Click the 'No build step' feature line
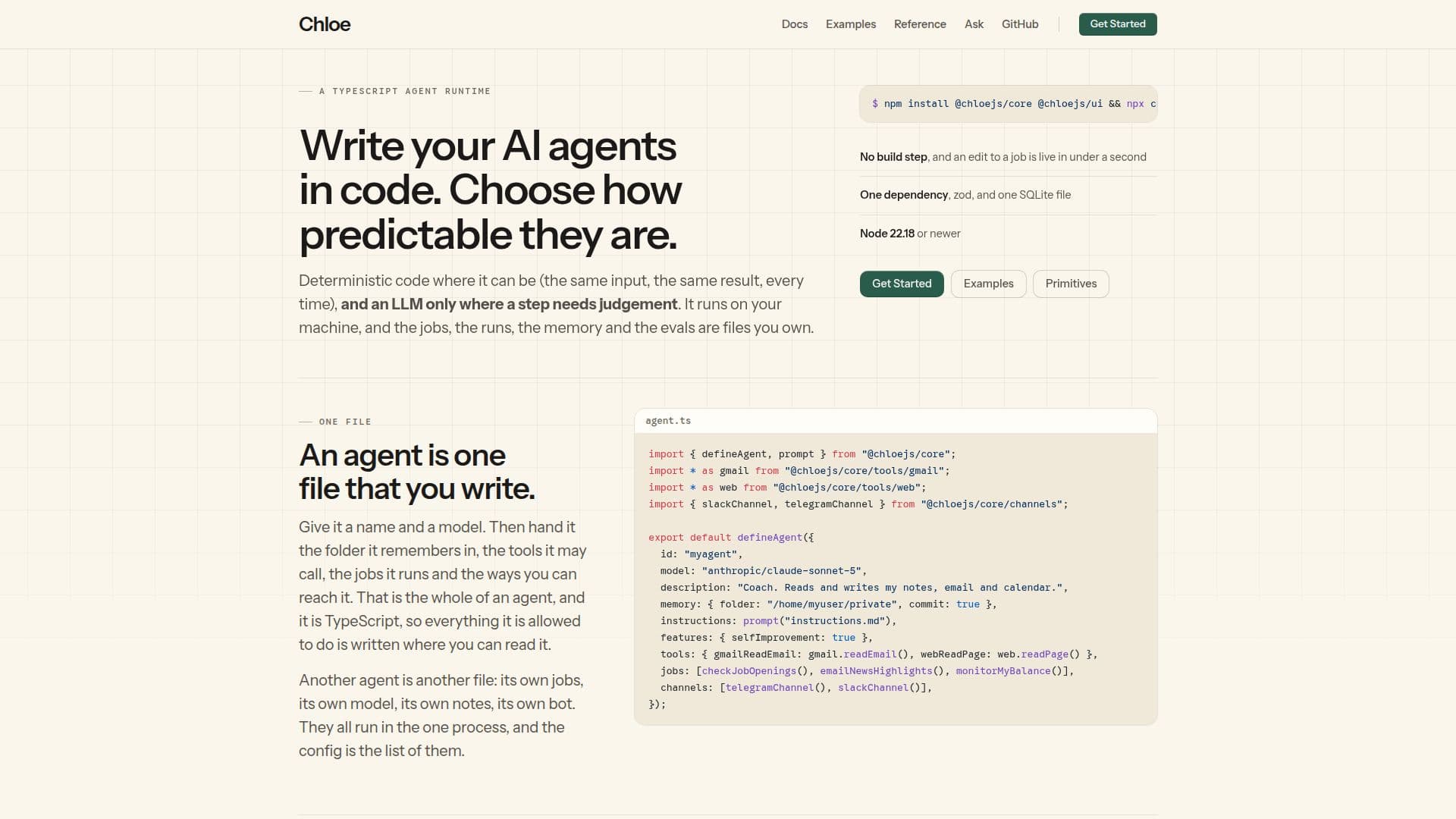Screen dimensions: 1456x819 [x=1003, y=157]
